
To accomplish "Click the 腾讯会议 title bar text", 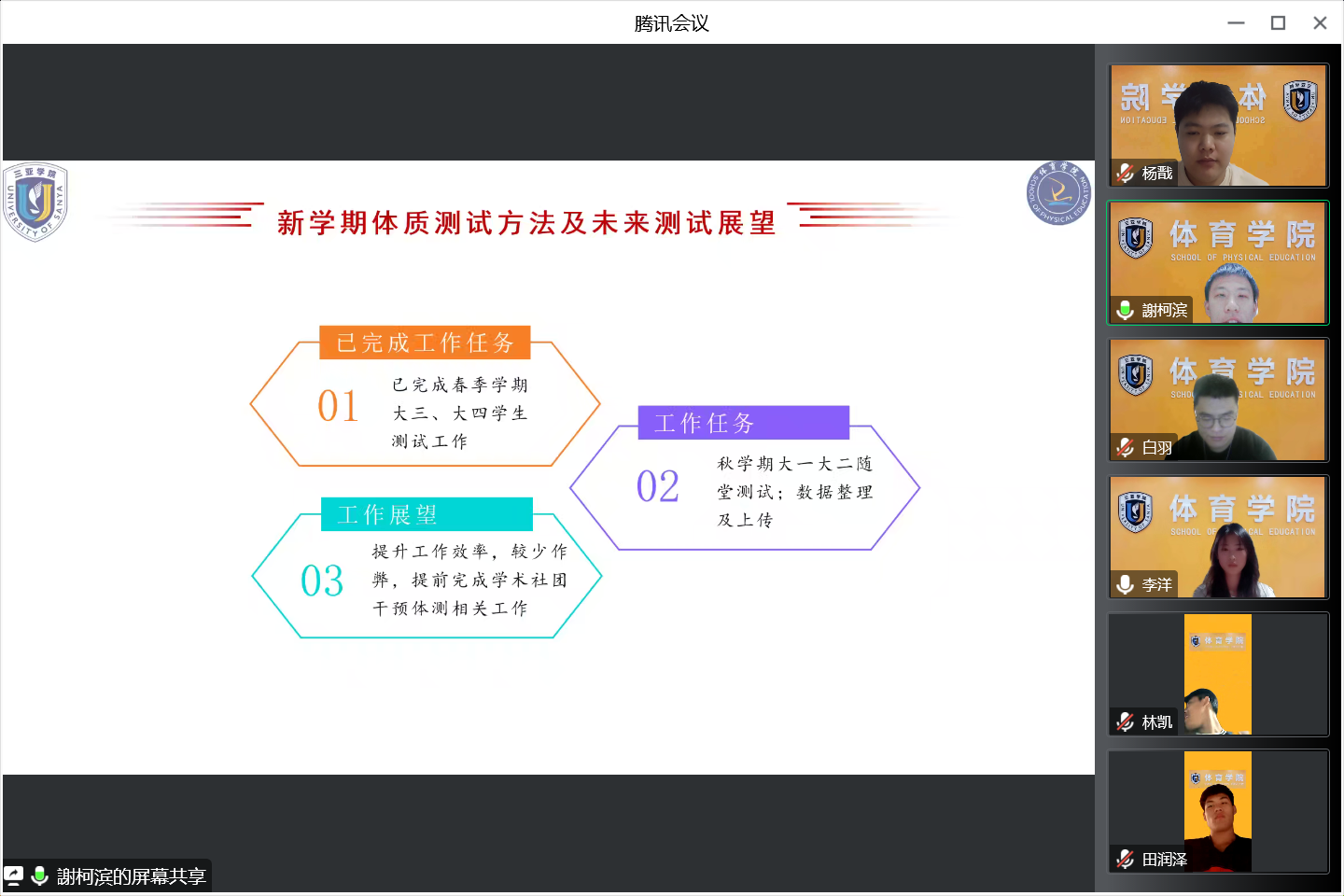I will 671,22.
